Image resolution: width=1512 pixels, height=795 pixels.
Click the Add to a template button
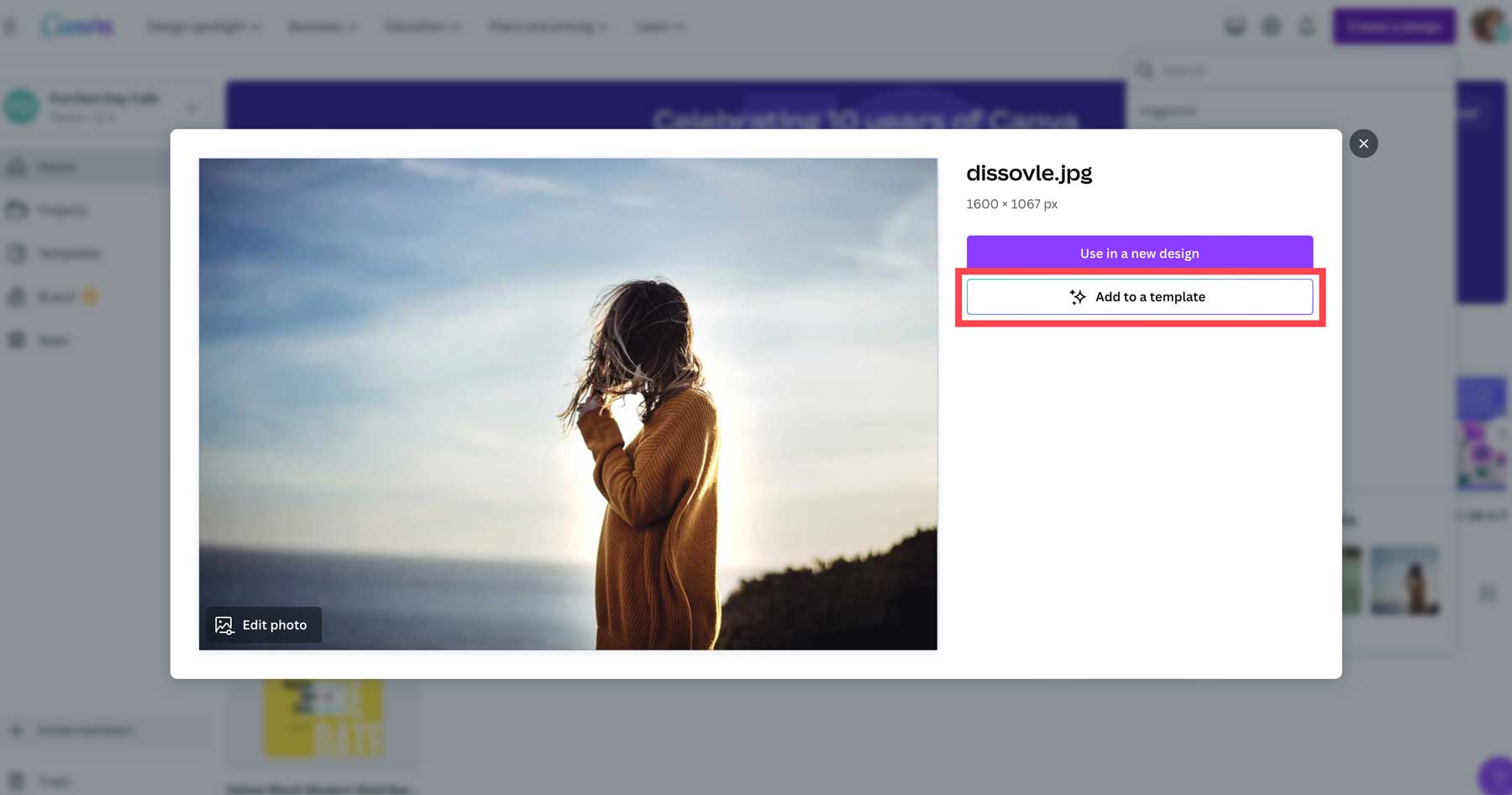click(x=1139, y=296)
